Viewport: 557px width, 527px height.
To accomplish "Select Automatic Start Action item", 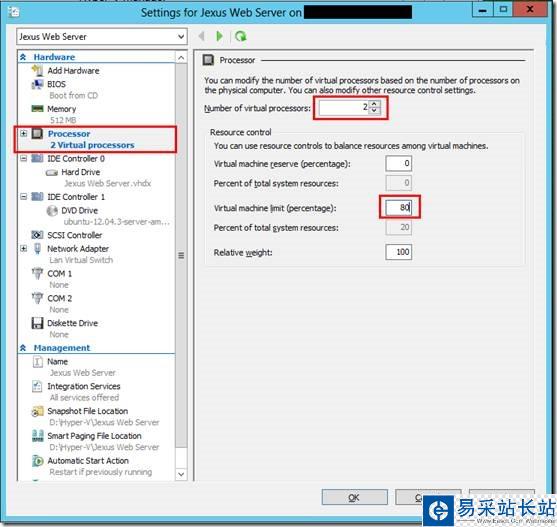I will click(x=88, y=461).
